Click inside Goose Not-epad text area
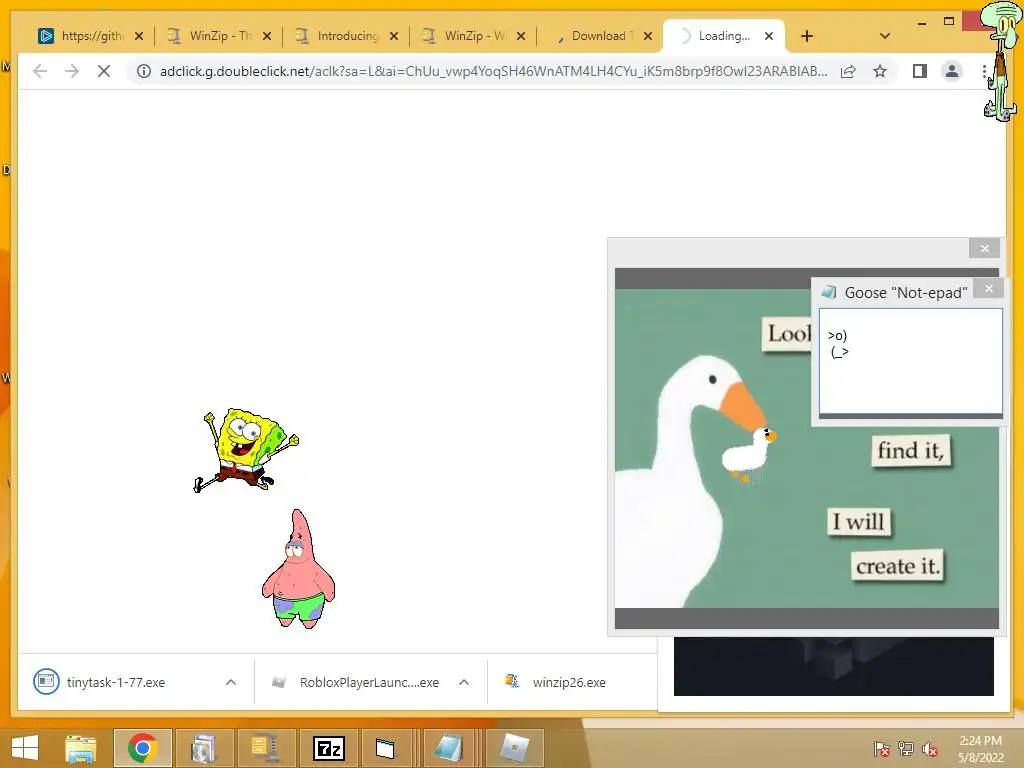Screen dimensions: 1024x768 point(910,361)
